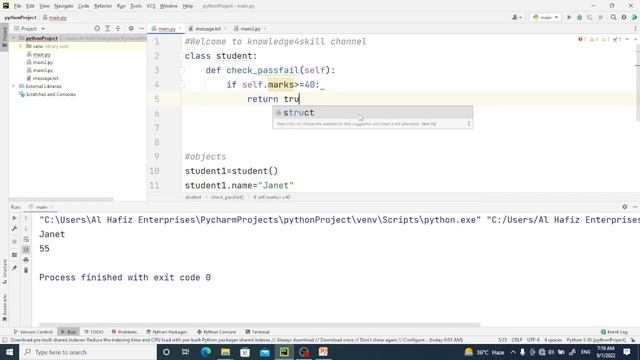
Task: Open Cortana circle on taskbar
Action: click(166, 352)
